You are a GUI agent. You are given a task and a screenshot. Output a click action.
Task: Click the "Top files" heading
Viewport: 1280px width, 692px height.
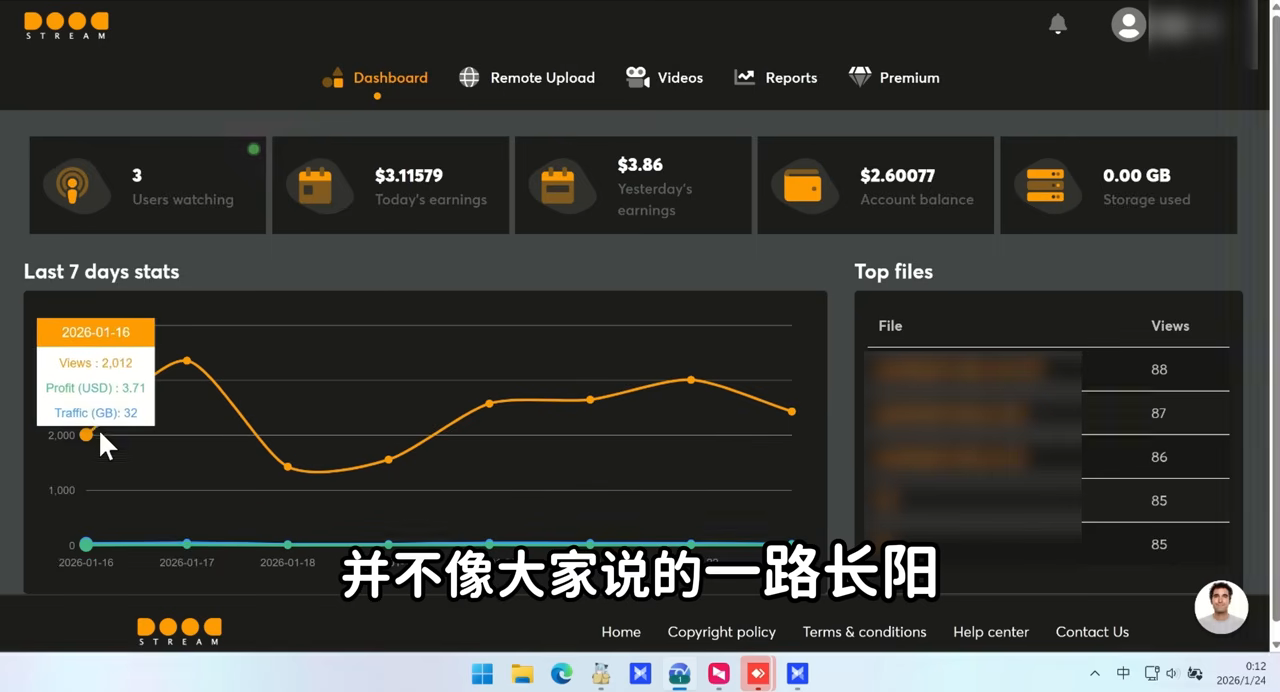(893, 272)
